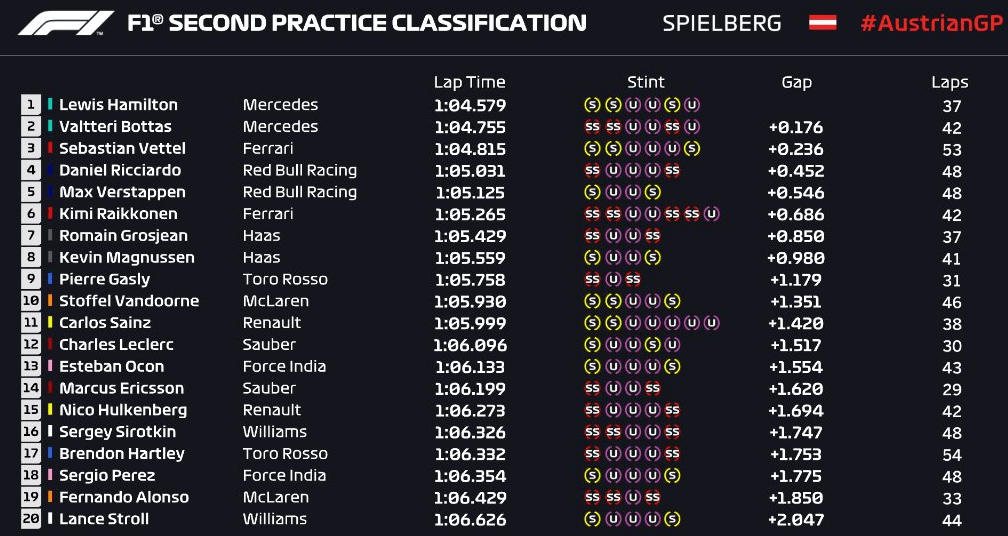Open the #AustrianGP hashtag

(932, 23)
